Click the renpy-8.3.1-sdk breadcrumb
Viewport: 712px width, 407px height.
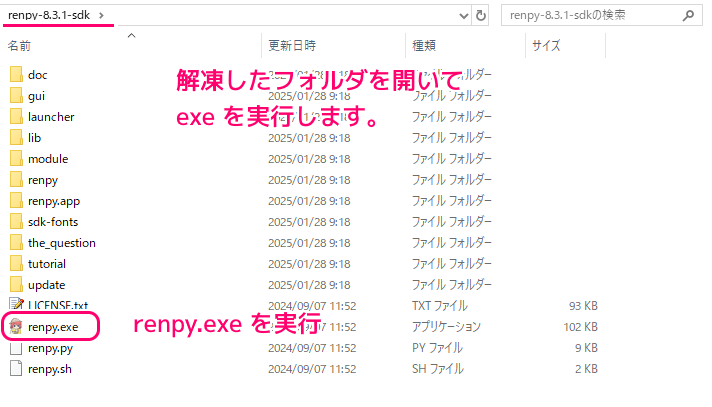(x=49, y=15)
